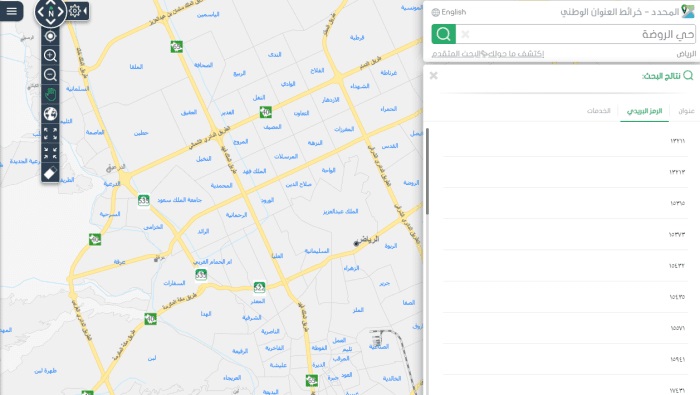Pan map right with compass arrow
This screenshot has width=700, height=395.
point(61,12)
